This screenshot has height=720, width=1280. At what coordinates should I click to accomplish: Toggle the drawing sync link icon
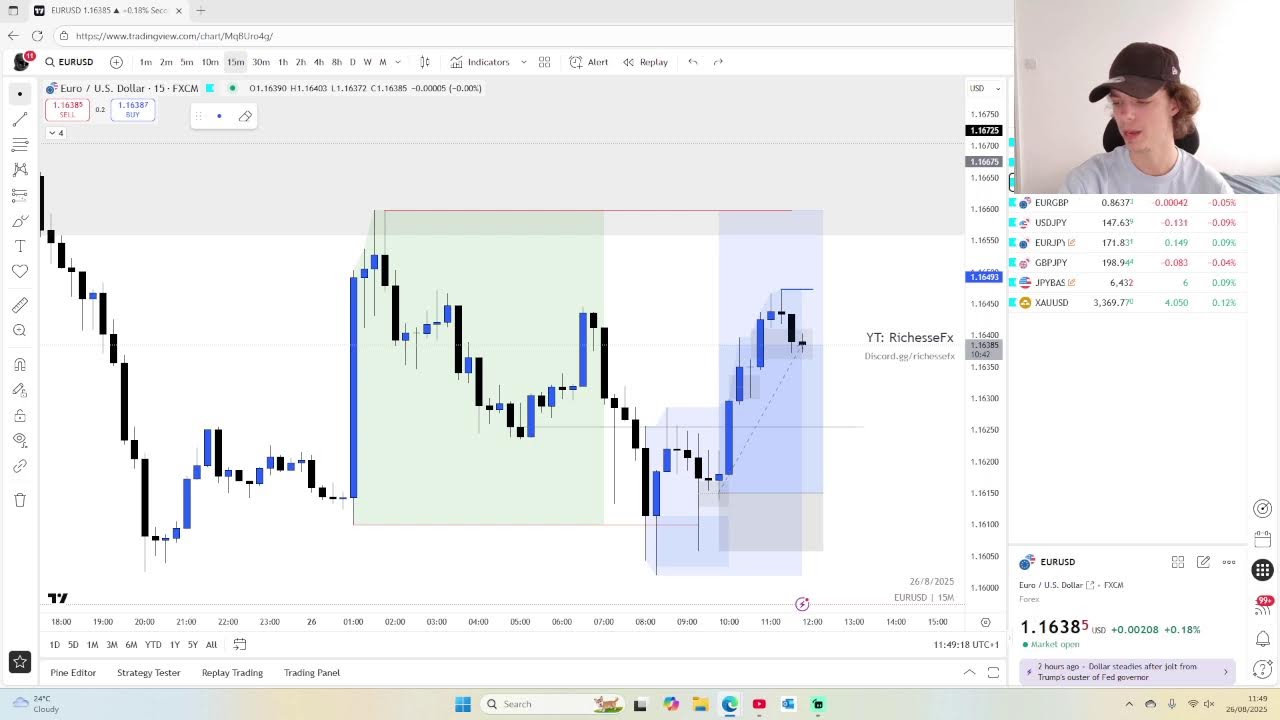[19, 466]
